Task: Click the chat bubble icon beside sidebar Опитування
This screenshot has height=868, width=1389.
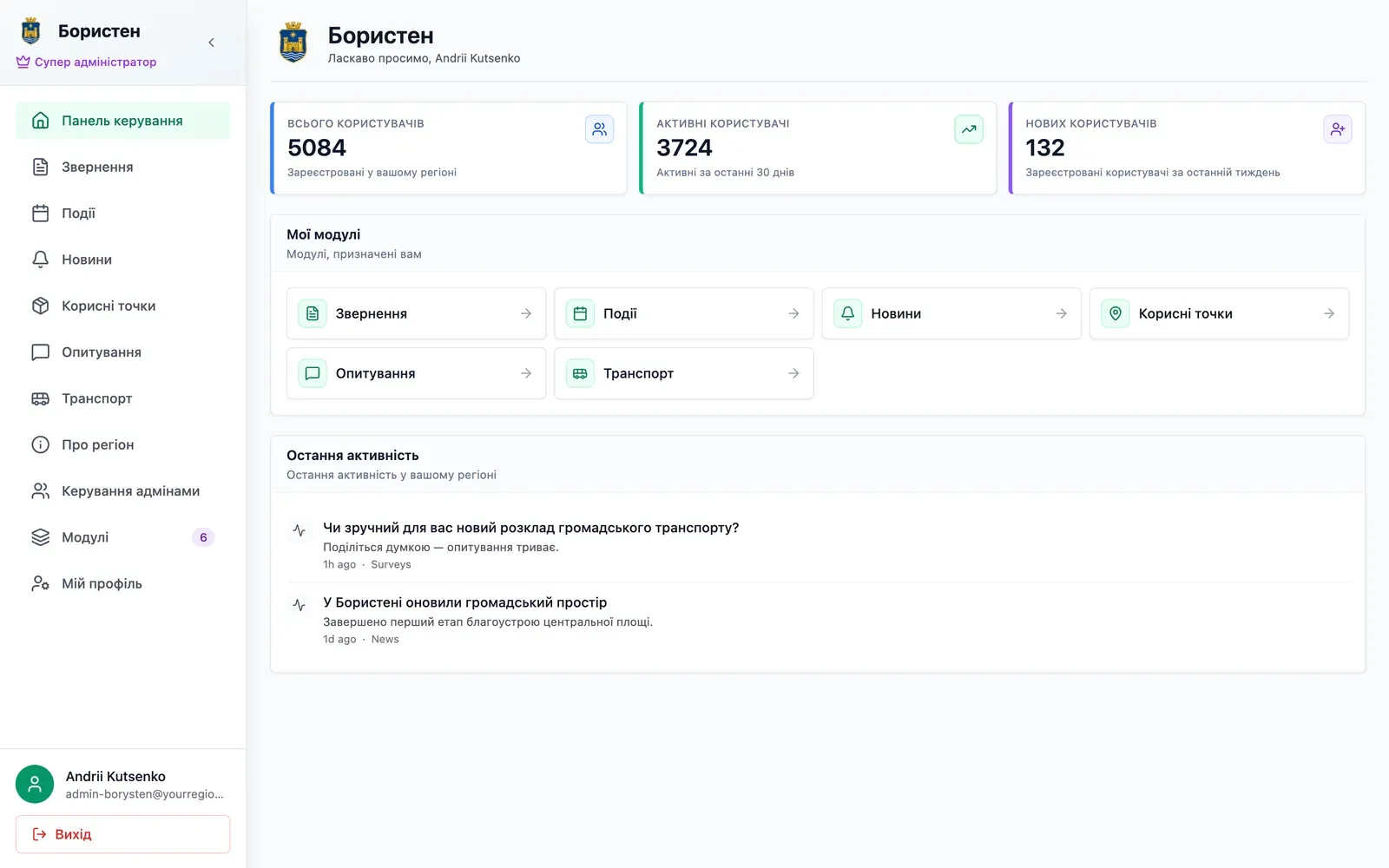Action: coord(41,352)
